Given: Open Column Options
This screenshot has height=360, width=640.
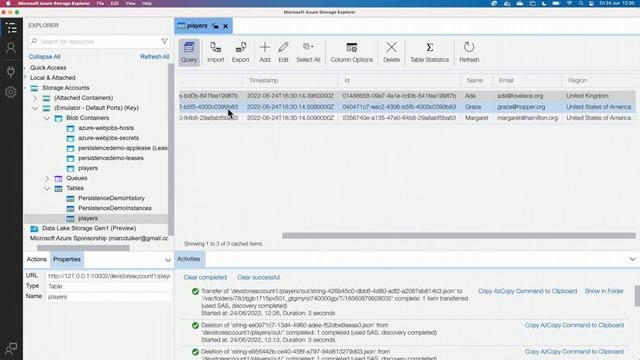Looking at the screenshot, I should coord(351,53).
